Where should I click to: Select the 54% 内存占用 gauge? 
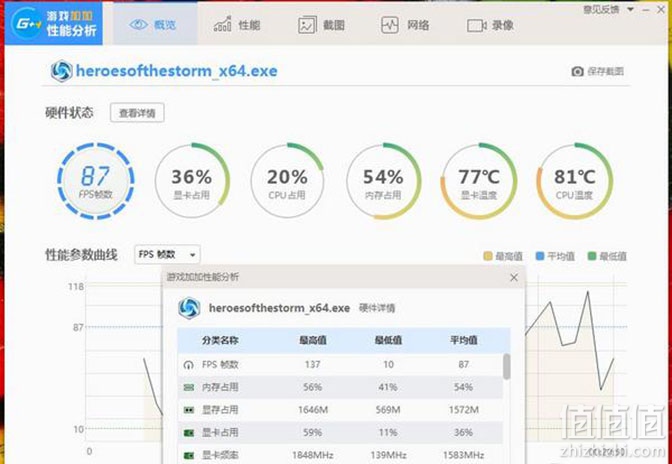coord(383,181)
